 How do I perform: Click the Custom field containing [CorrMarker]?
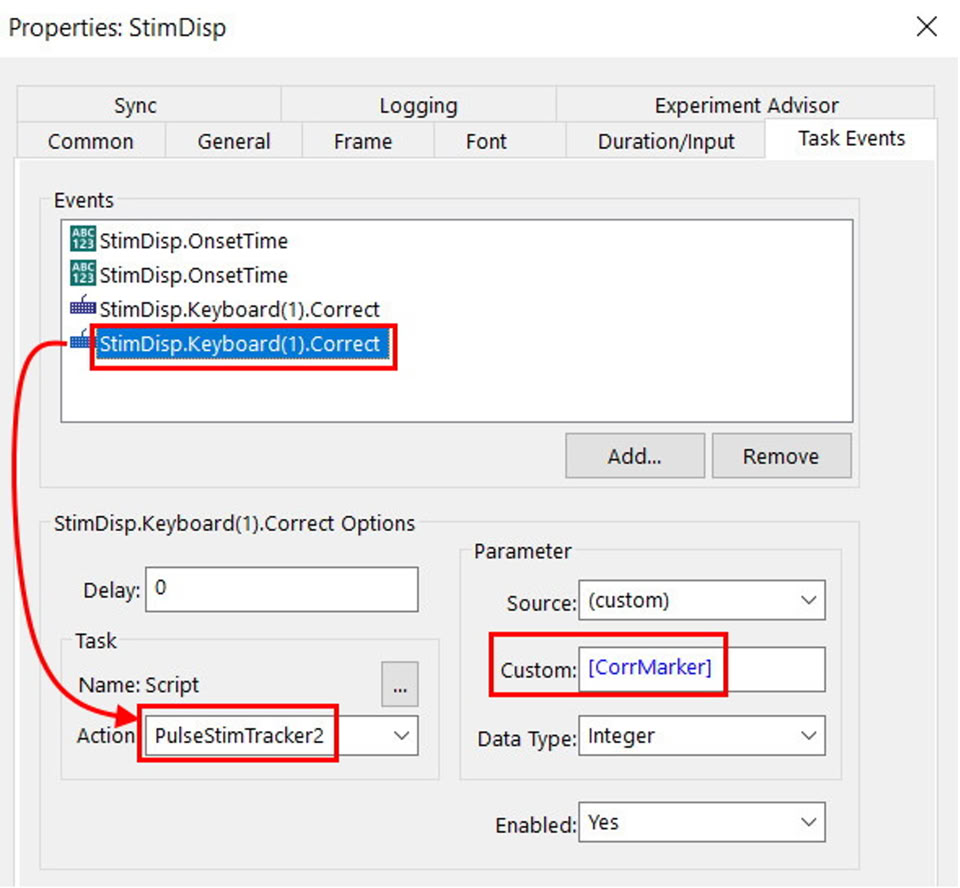(x=700, y=669)
